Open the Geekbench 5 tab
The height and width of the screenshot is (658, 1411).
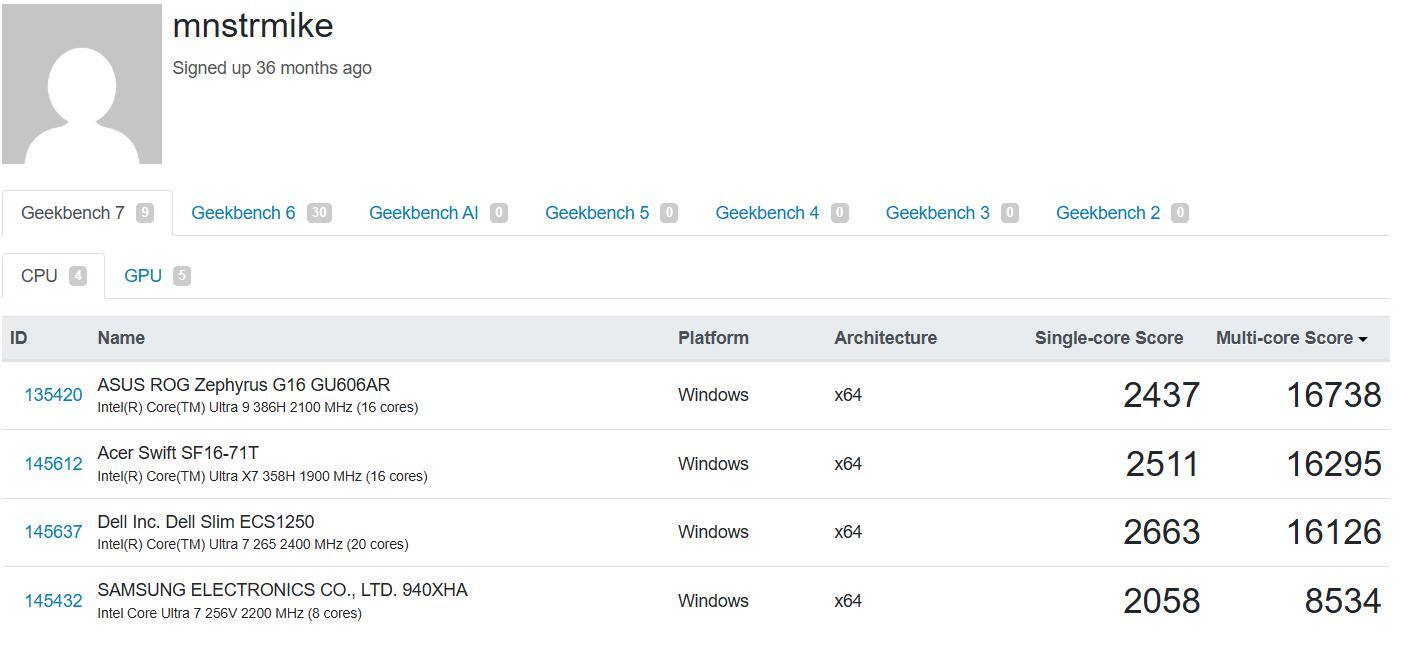[x=611, y=213]
